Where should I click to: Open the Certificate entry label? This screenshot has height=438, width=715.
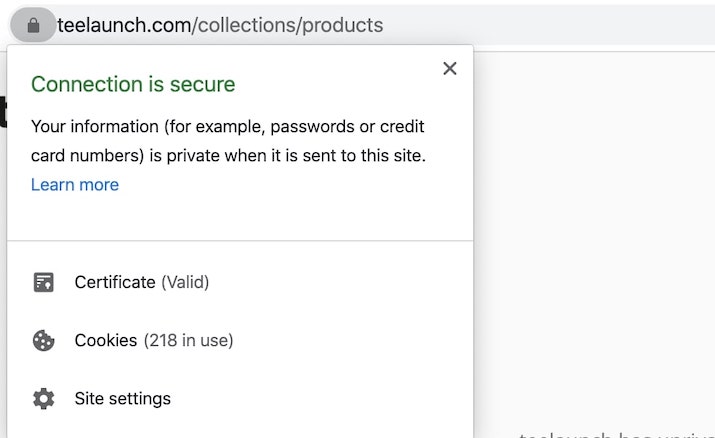click(115, 282)
